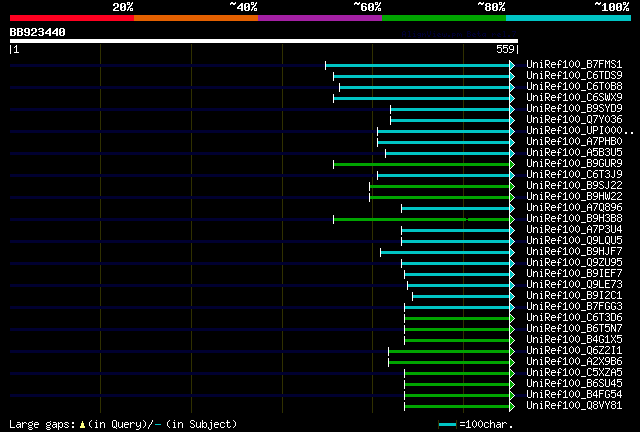Select the UniRef100_A2X9B6 label
The image size is (640, 432).
574,362
